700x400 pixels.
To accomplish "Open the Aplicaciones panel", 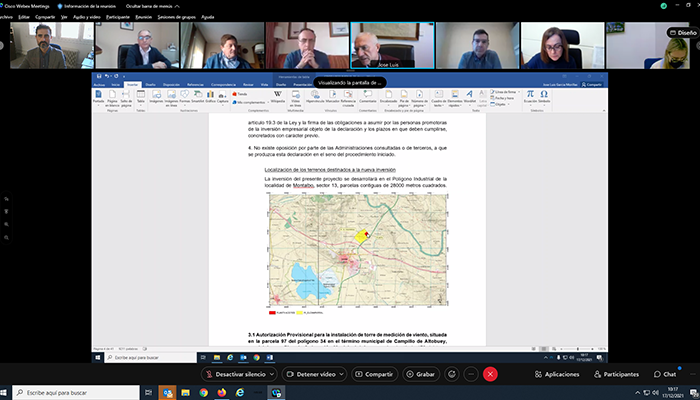I will [558, 374].
